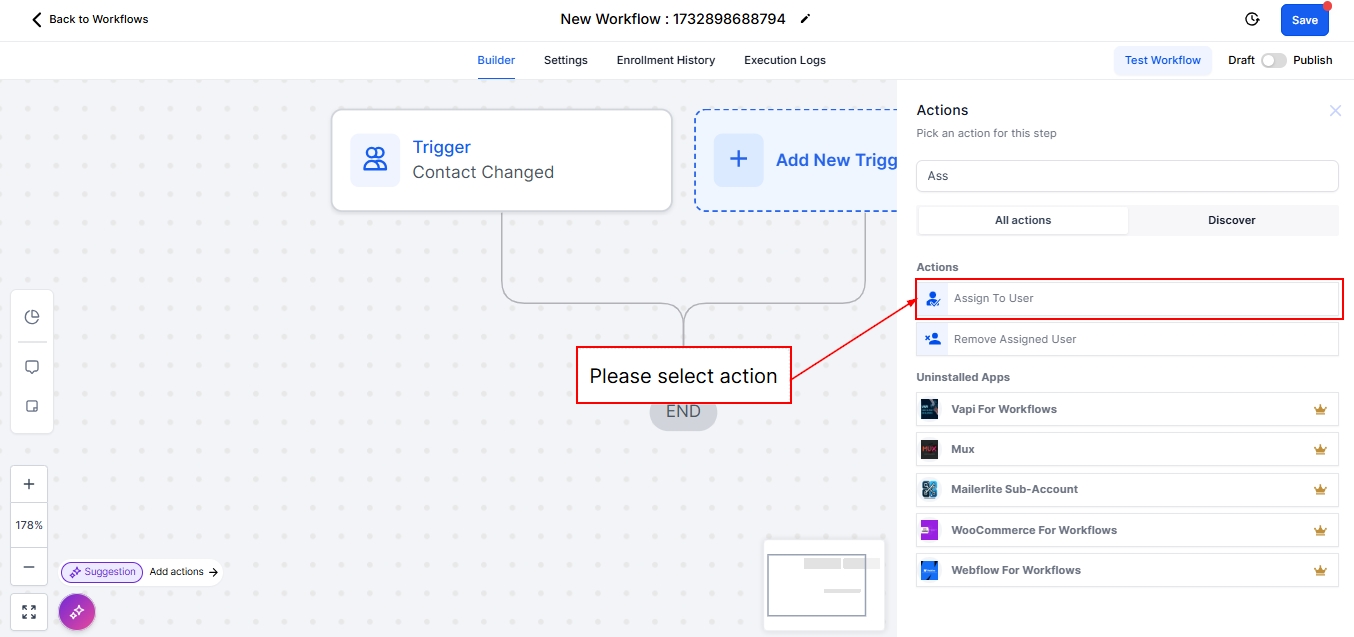Image resolution: width=1354 pixels, height=637 pixels.
Task: Click the pencil icon to rename workflow
Action: [805, 19]
